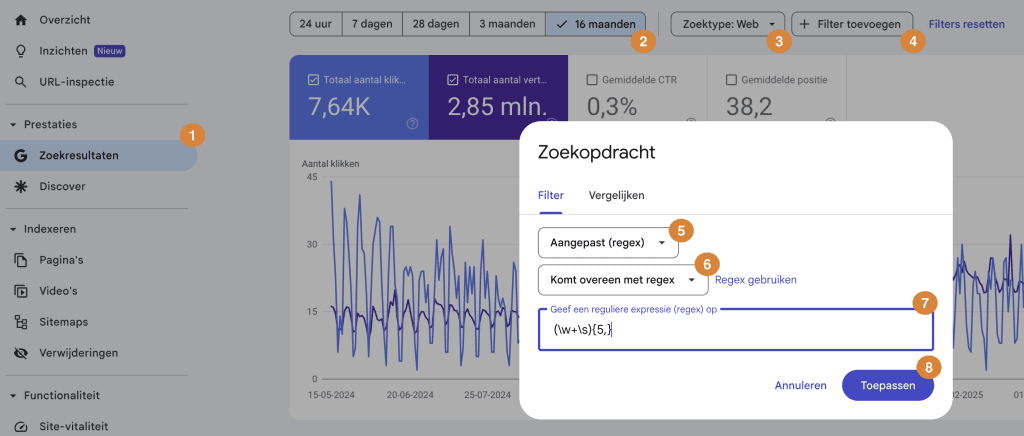Switch to the Filter tab
This screenshot has height=436, width=1024.
(551, 195)
